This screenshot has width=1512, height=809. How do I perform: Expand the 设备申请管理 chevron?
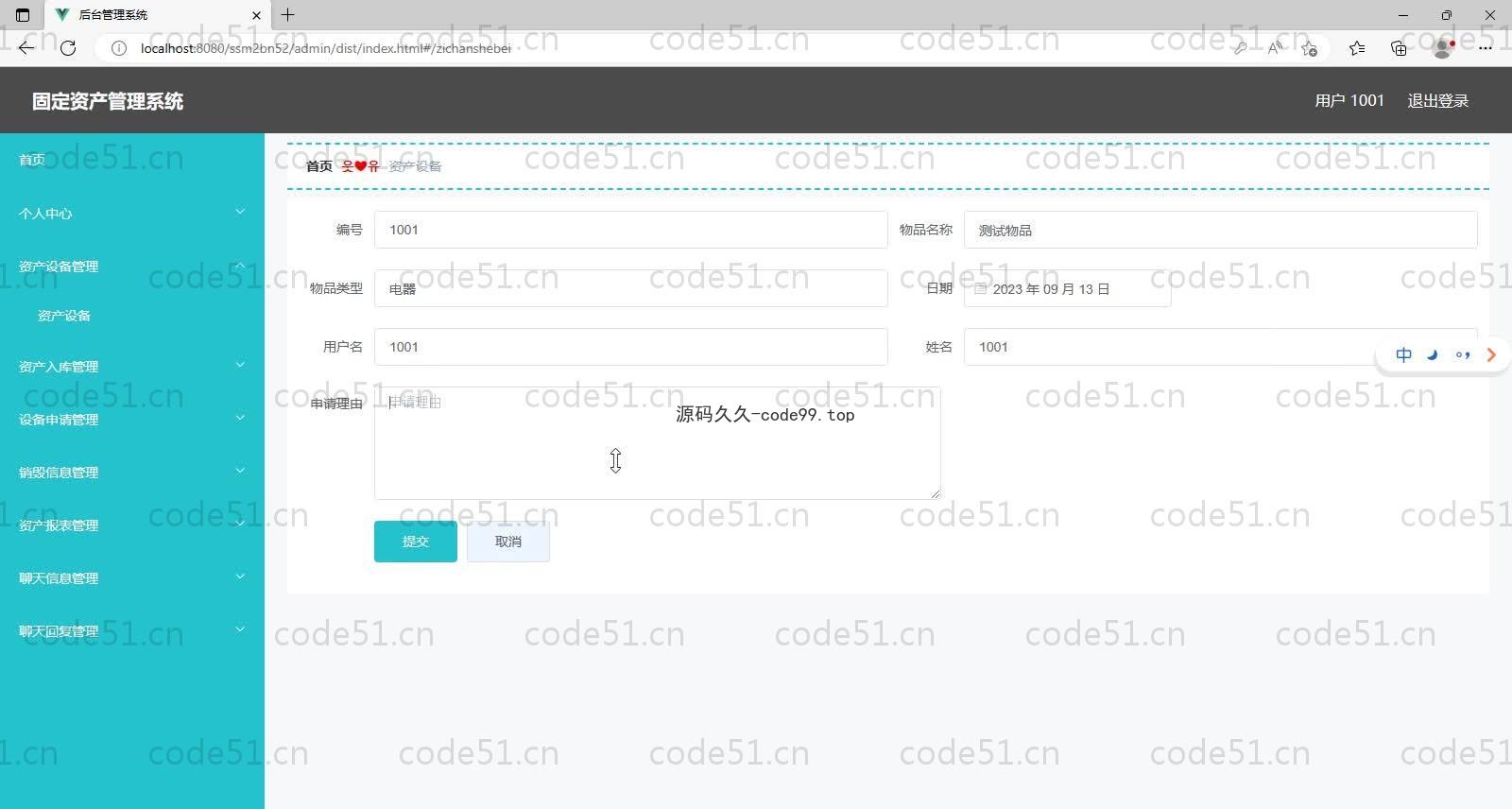coord(240,418)
